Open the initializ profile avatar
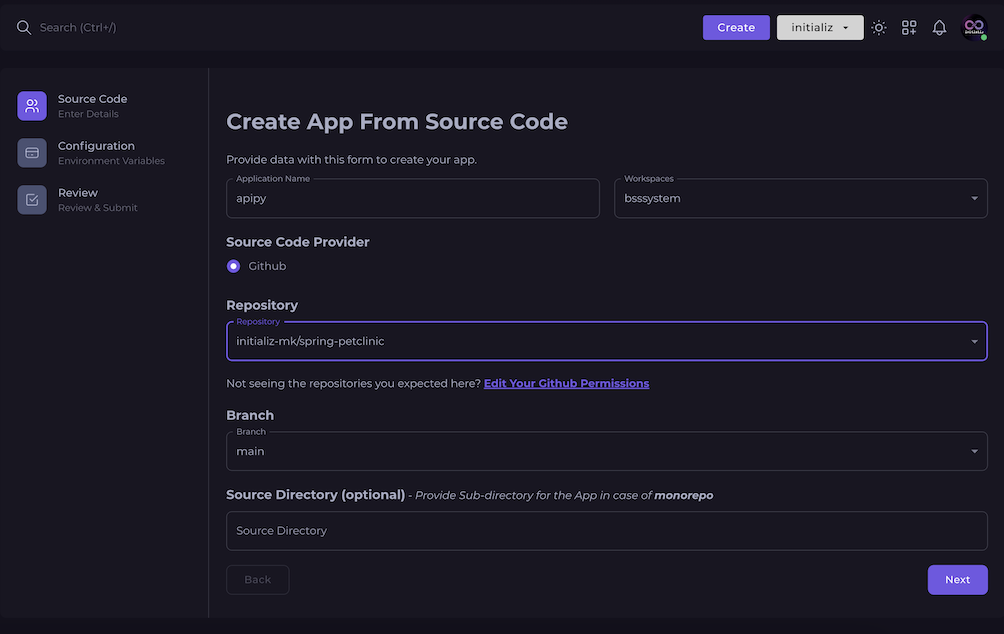This screenshot has height=634, width=1004. pyautogui.click(x=973, y=27)
